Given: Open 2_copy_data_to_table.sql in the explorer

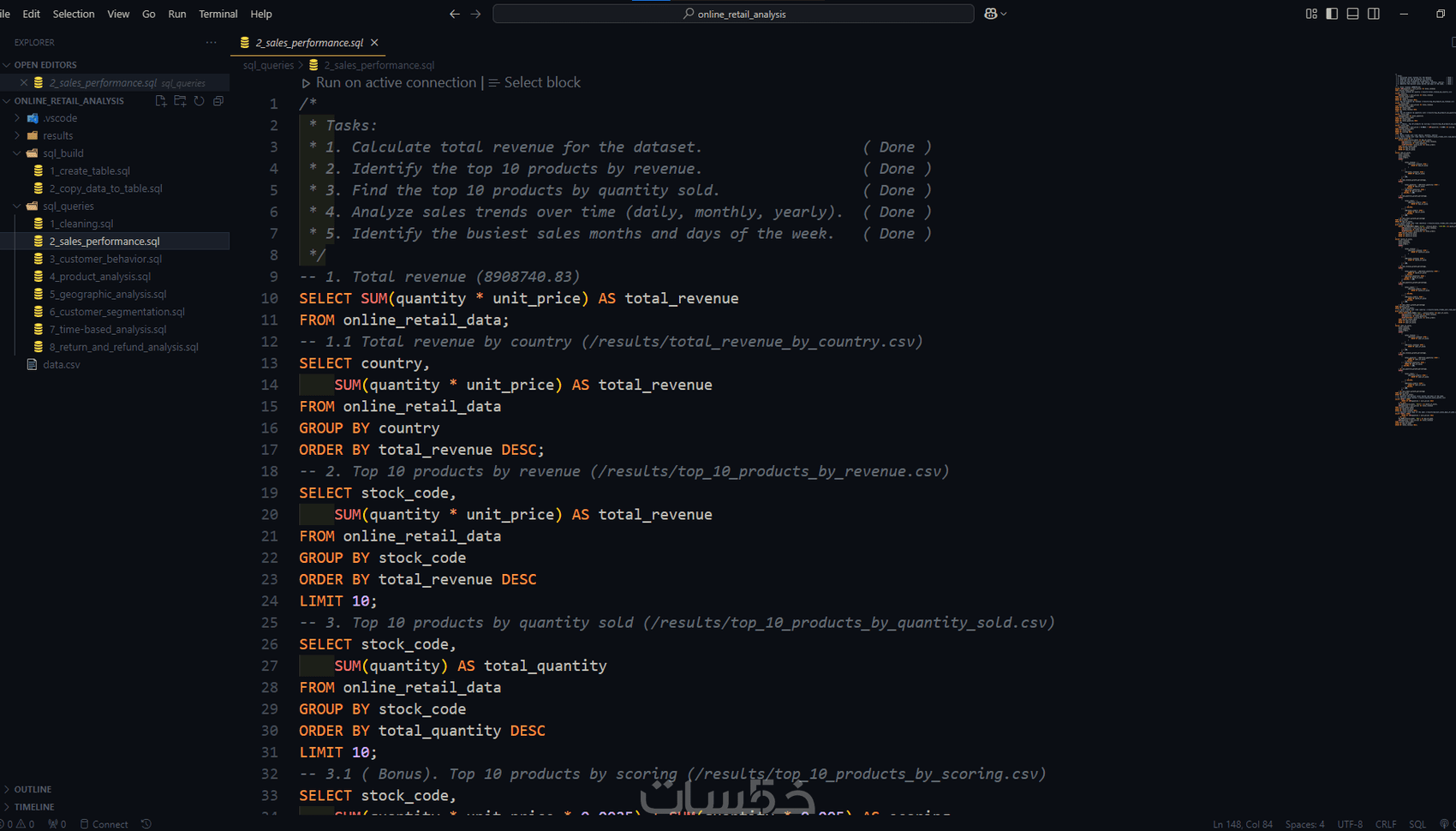Looking at the screenshot, I should [x=105, y=188].
